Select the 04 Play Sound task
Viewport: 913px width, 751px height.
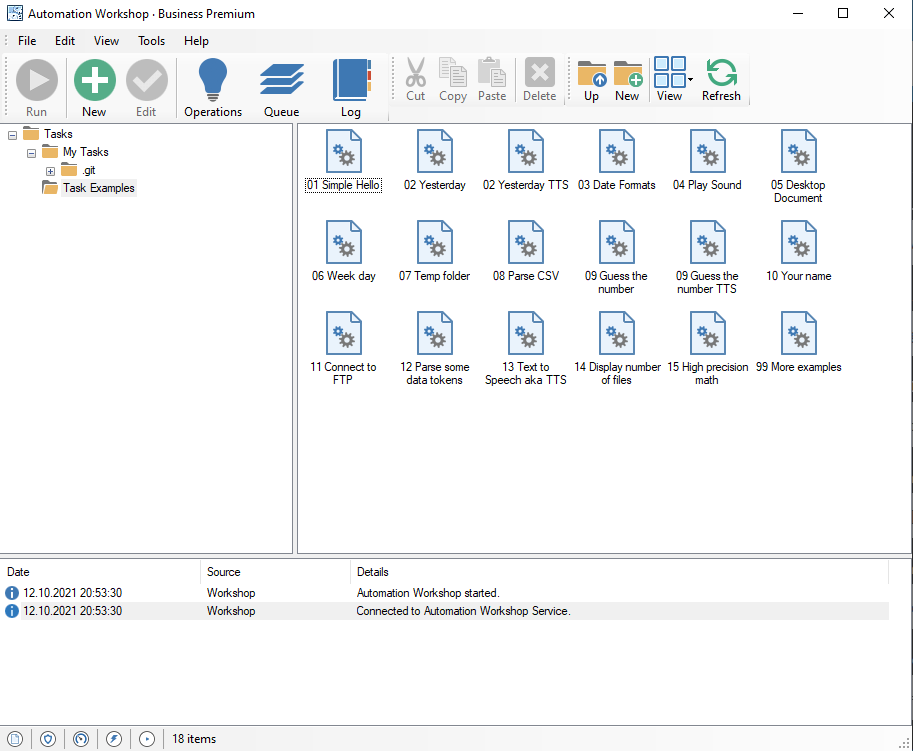click(707, 160)
